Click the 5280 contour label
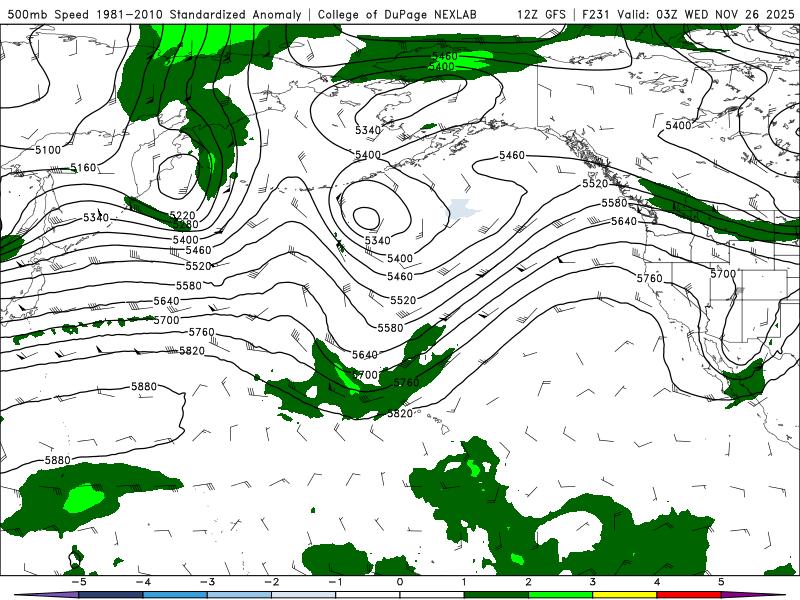This screenshot has width=800, height=600. pos(185,224)
